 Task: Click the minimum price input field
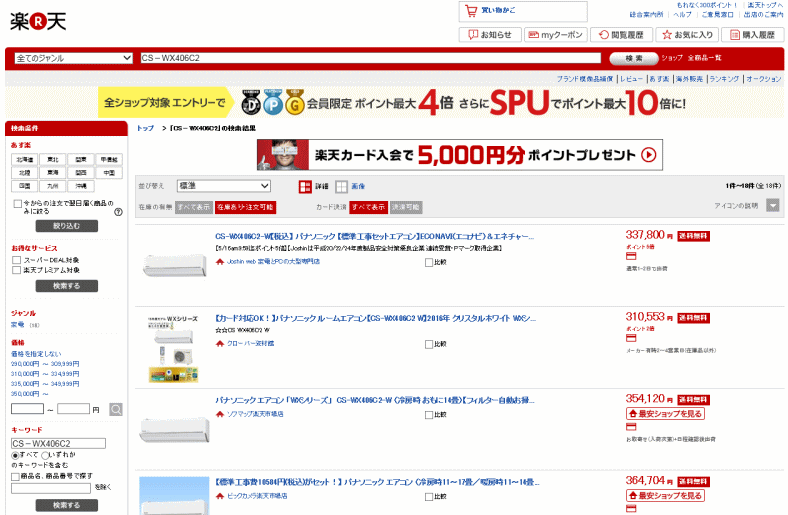click(x=28, y=409)
